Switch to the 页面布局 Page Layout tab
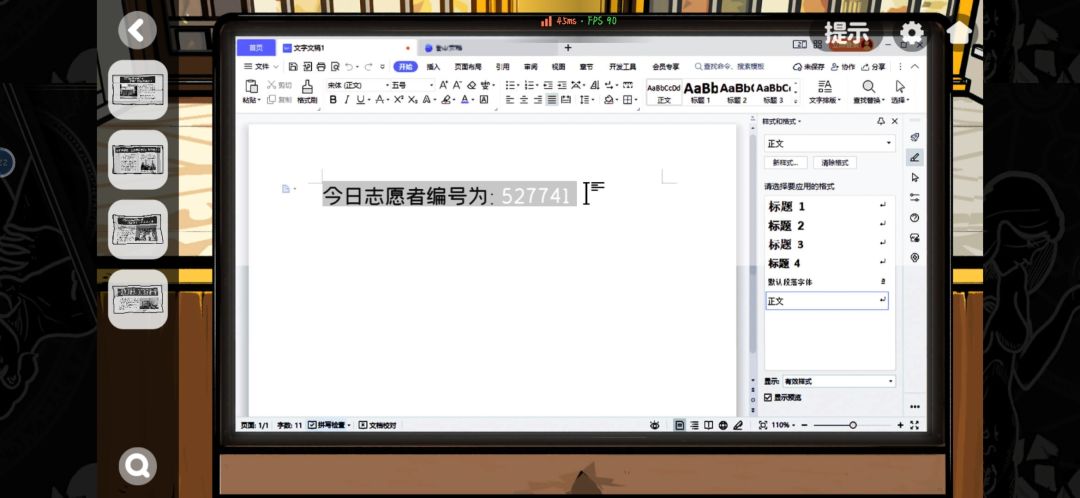This screenshot has height=498, width=1080. 468,67
